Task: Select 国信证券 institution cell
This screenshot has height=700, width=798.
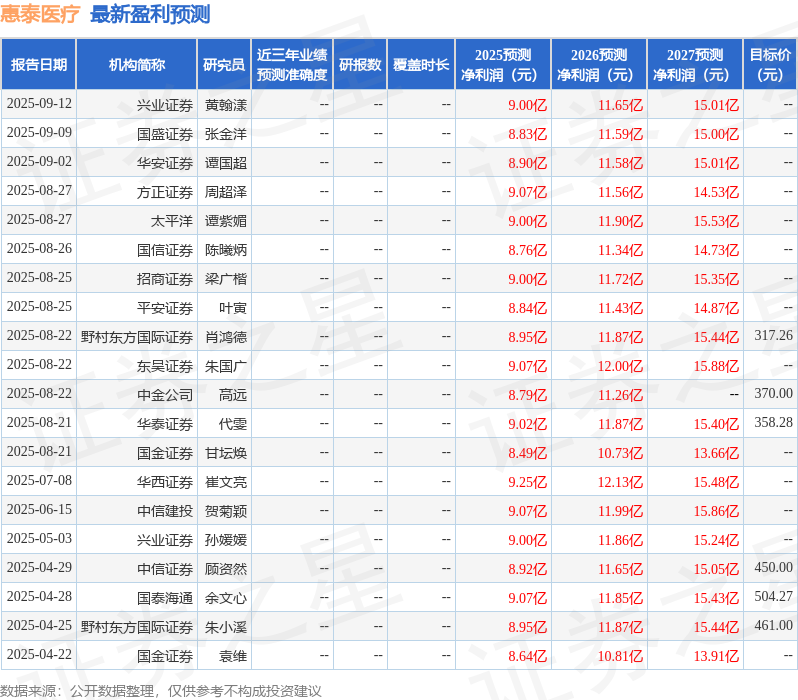Action: click(165, 250)
